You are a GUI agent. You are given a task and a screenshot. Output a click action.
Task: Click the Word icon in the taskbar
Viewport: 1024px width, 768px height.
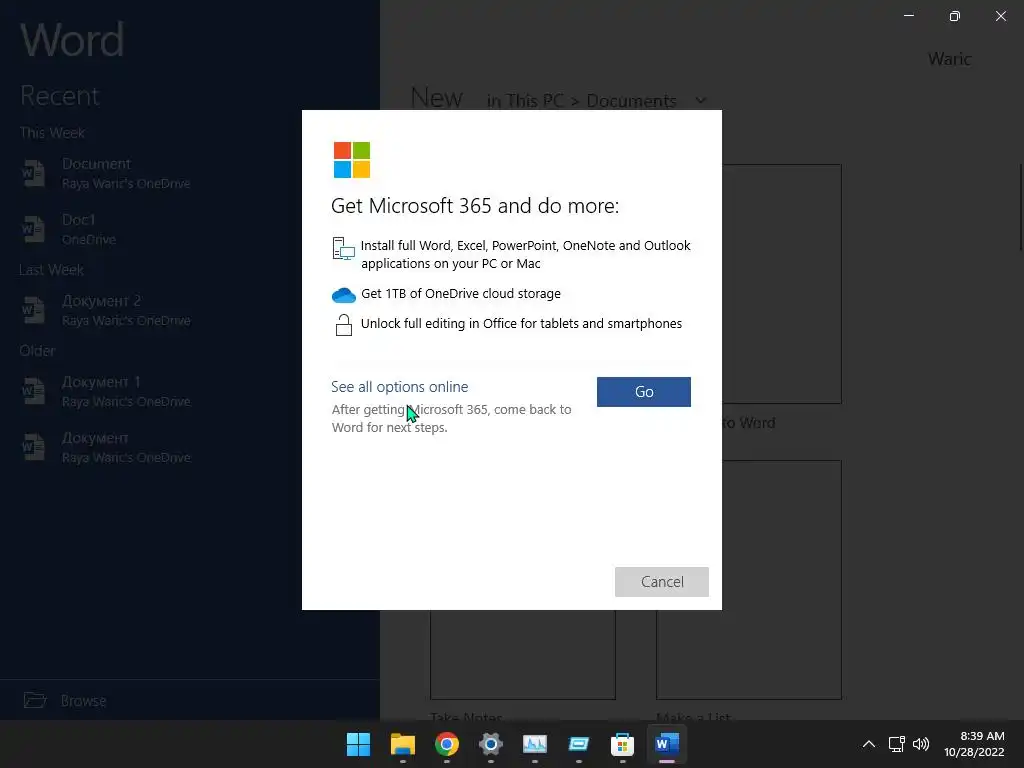666,744
